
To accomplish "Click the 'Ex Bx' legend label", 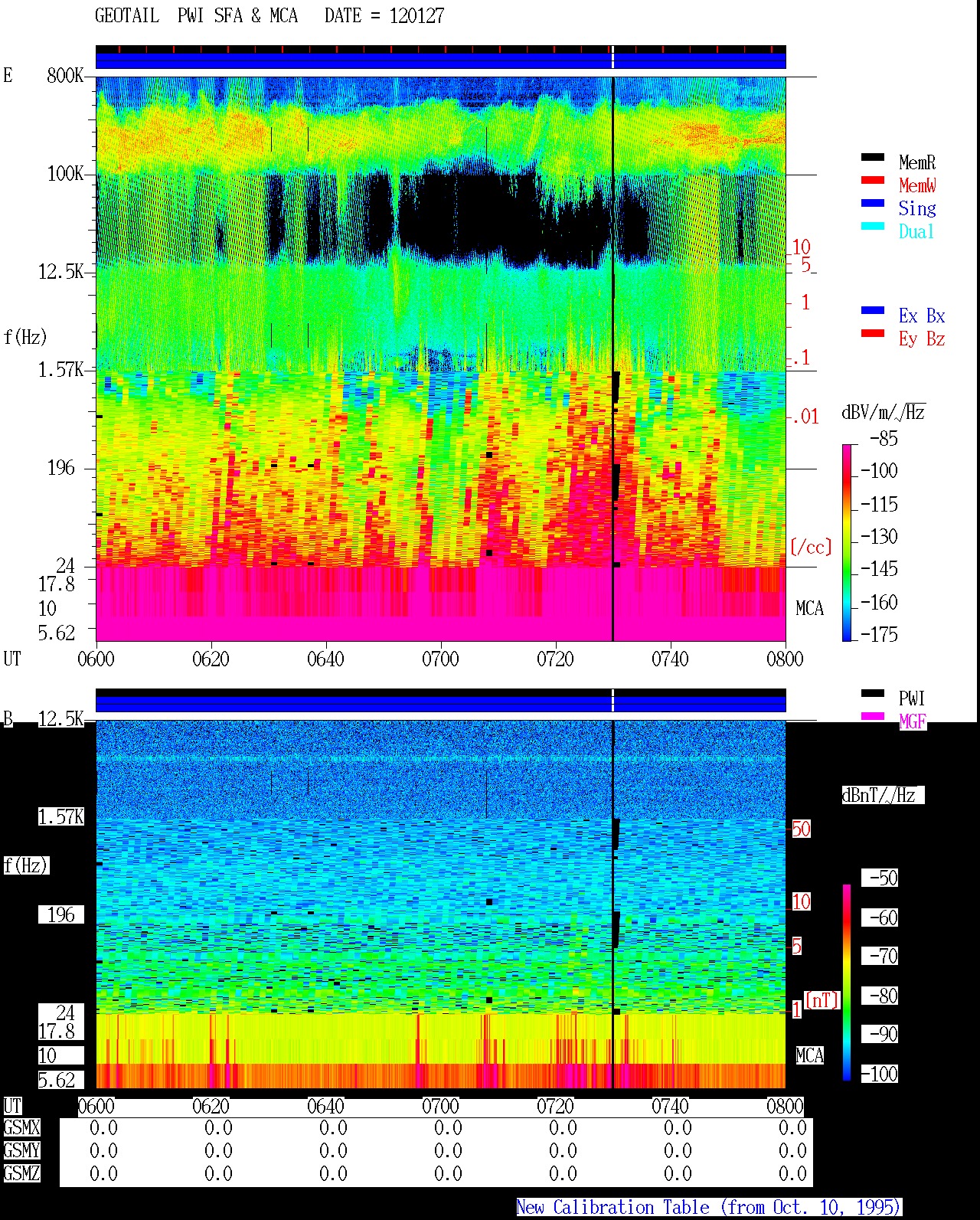I will click(922, 316).
